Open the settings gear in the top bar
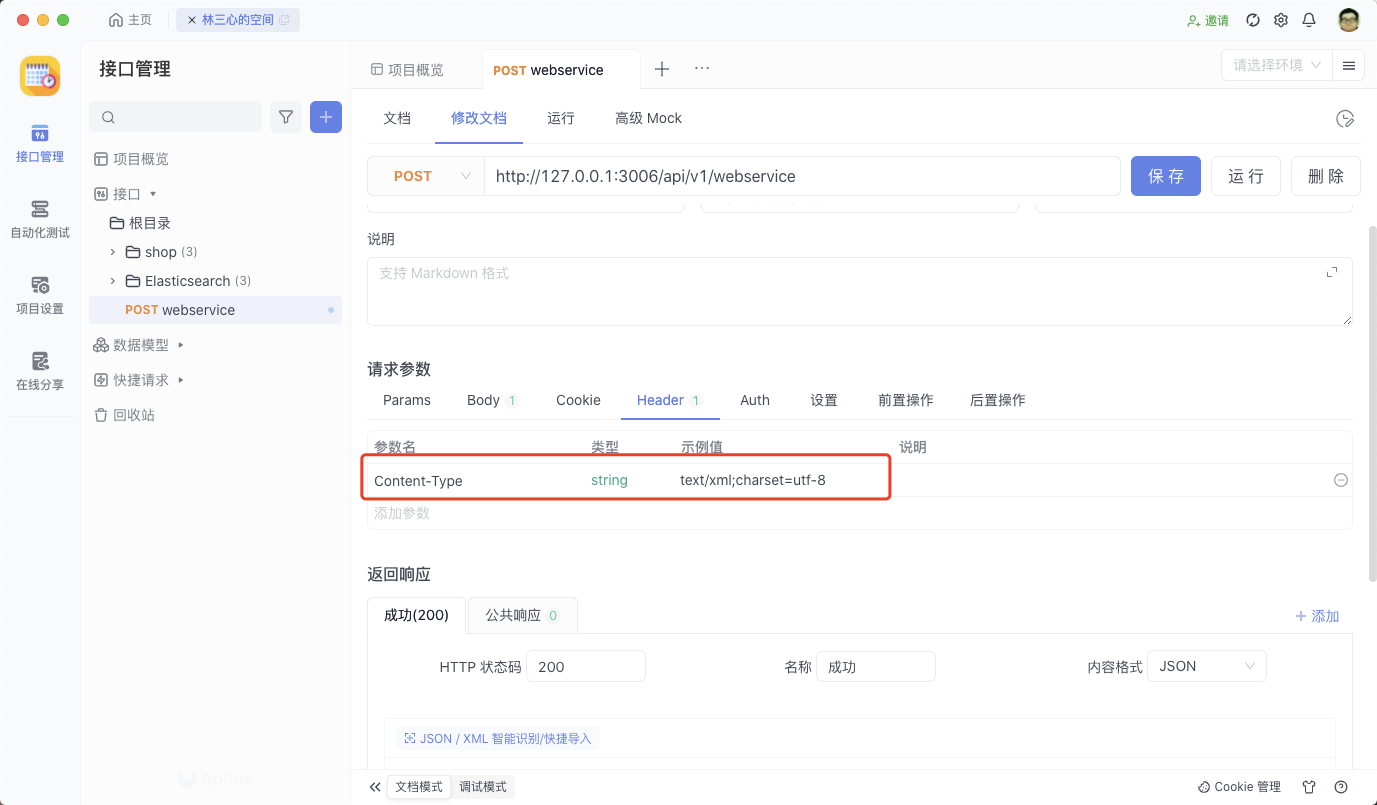This screenshot has height=805, width=1377. 1281,19
